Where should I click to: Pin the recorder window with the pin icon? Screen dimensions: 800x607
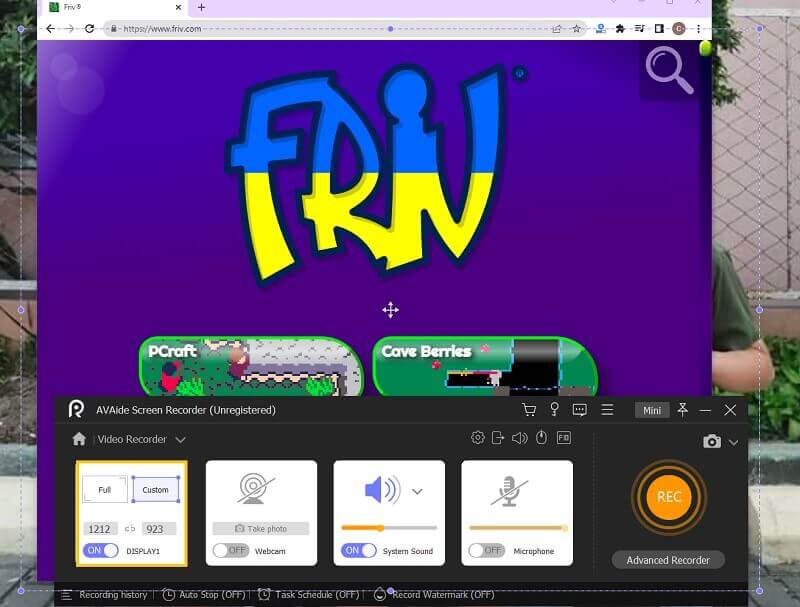(682, 410)
